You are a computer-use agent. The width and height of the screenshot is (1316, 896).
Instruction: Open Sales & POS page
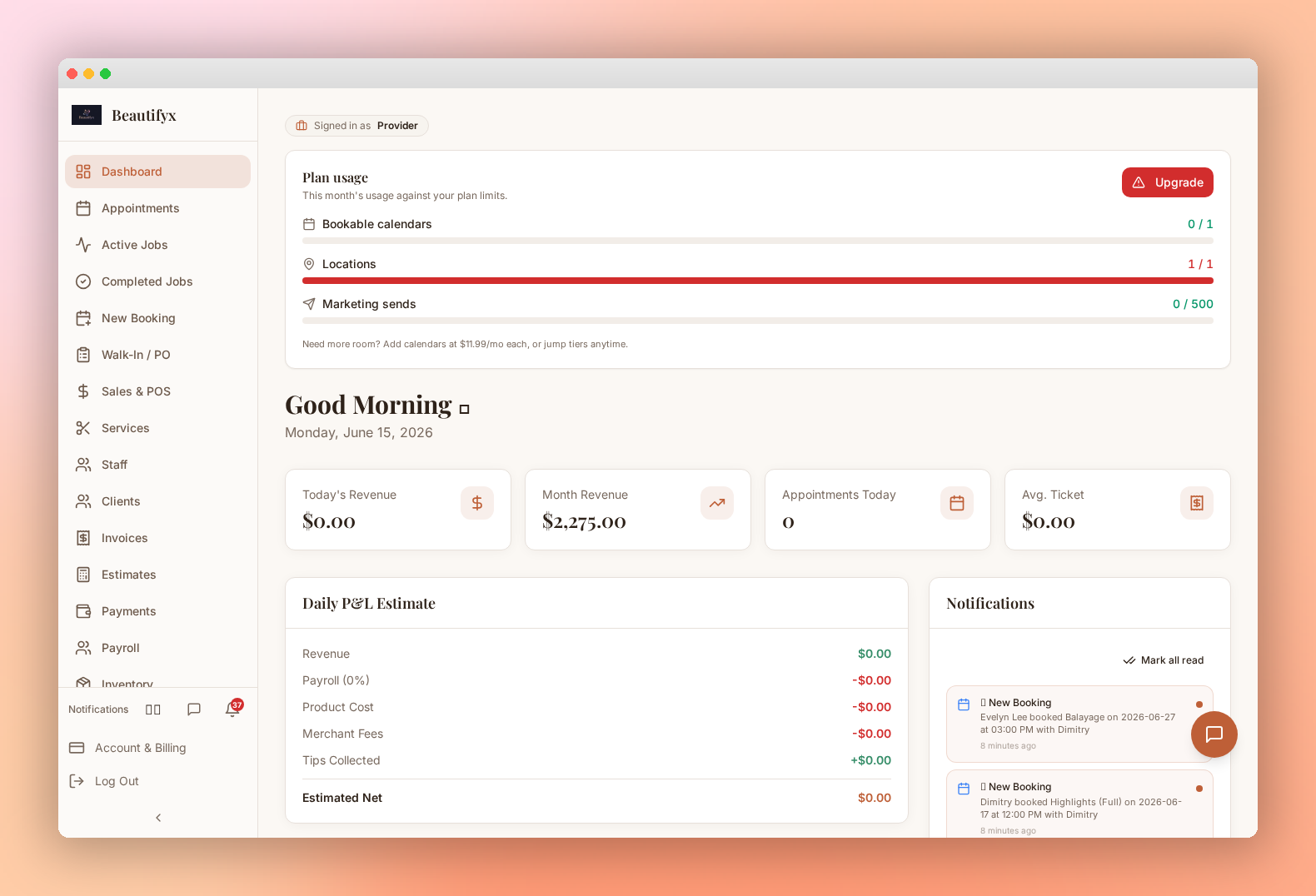(157, 391)
